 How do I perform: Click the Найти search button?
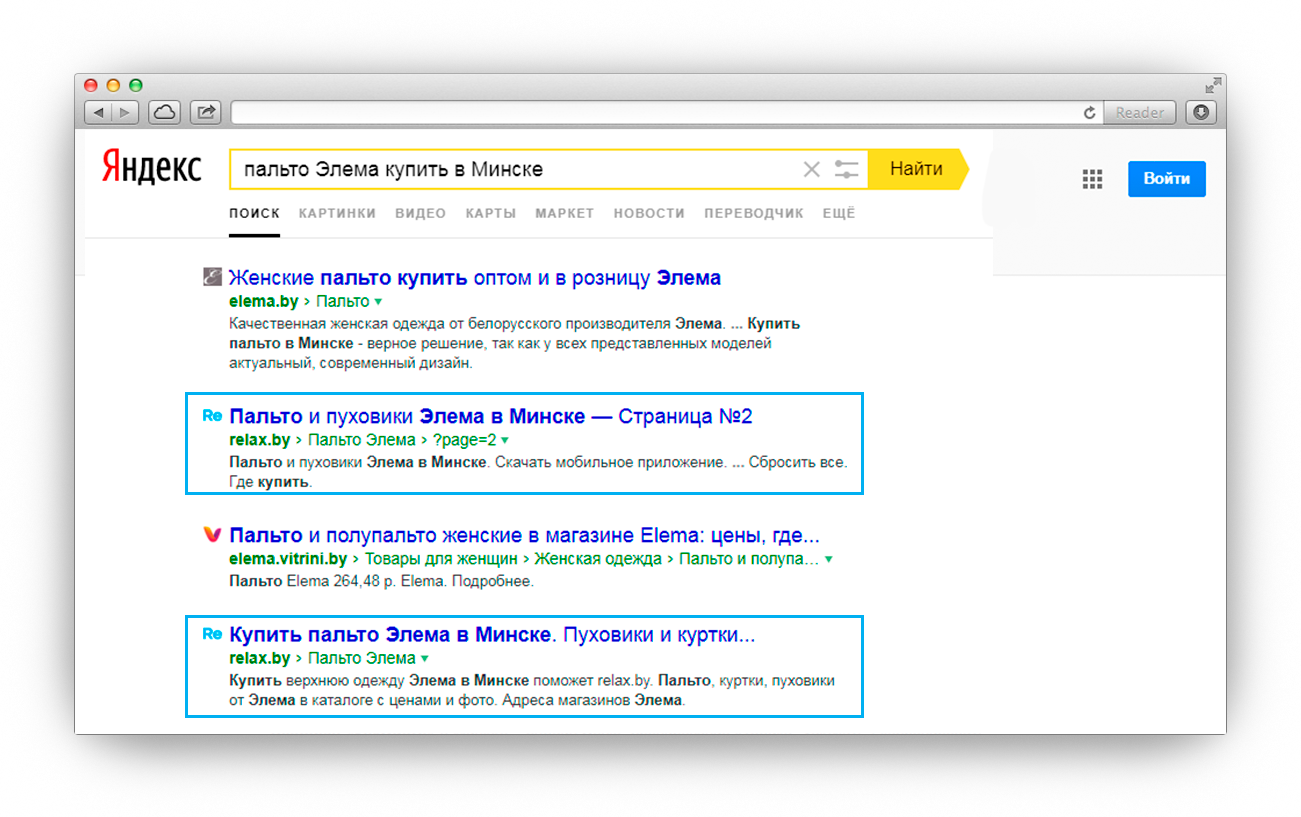pos(917,169)
